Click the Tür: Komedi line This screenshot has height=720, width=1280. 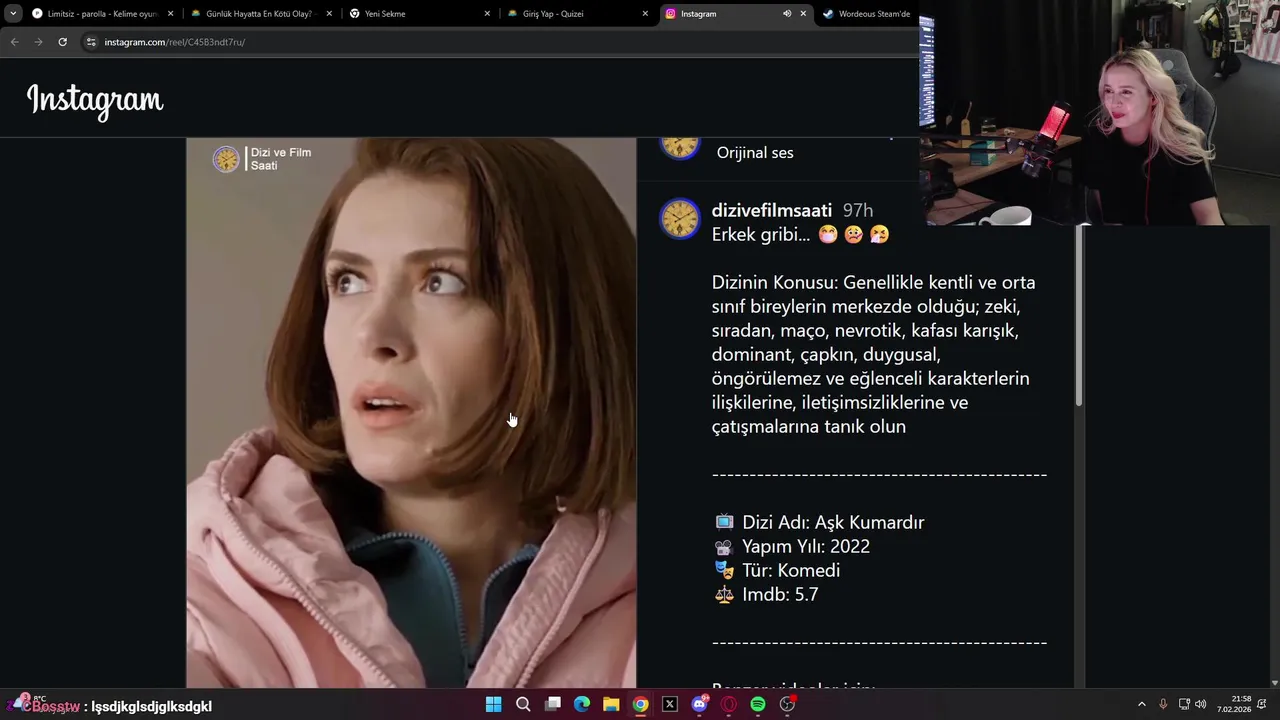[778, 570]
